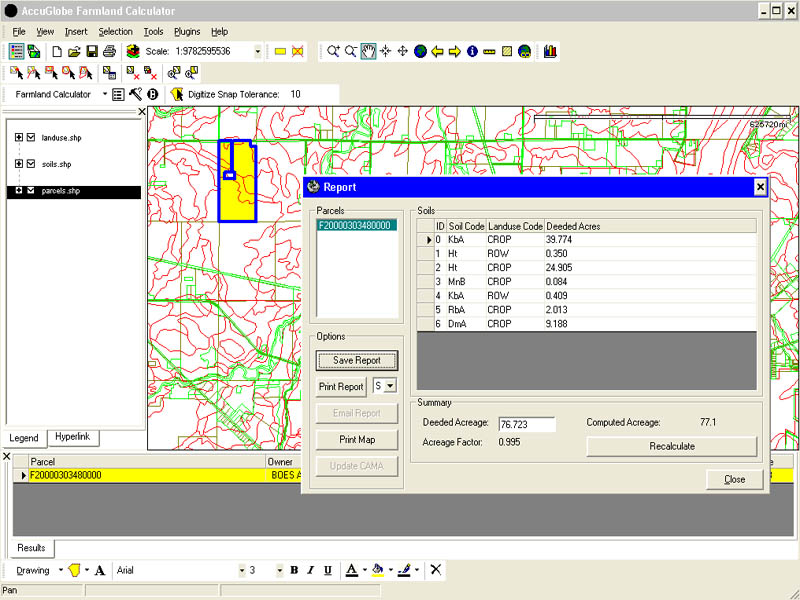Click the Recalculate button
800x600 pixels.
tap(672, 446)
